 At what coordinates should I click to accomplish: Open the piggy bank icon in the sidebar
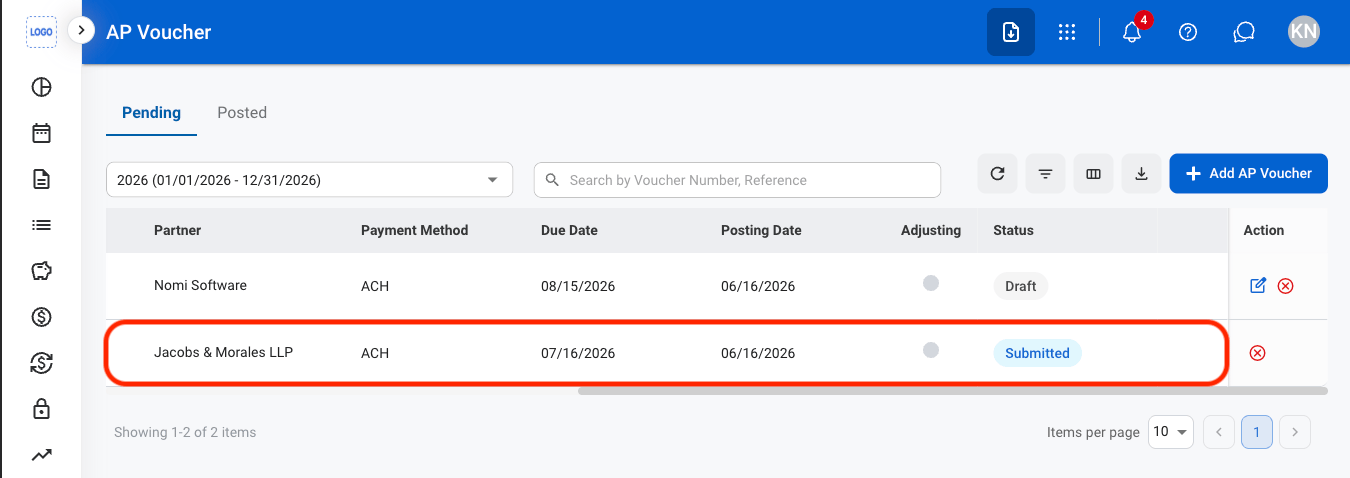point(41,271)
